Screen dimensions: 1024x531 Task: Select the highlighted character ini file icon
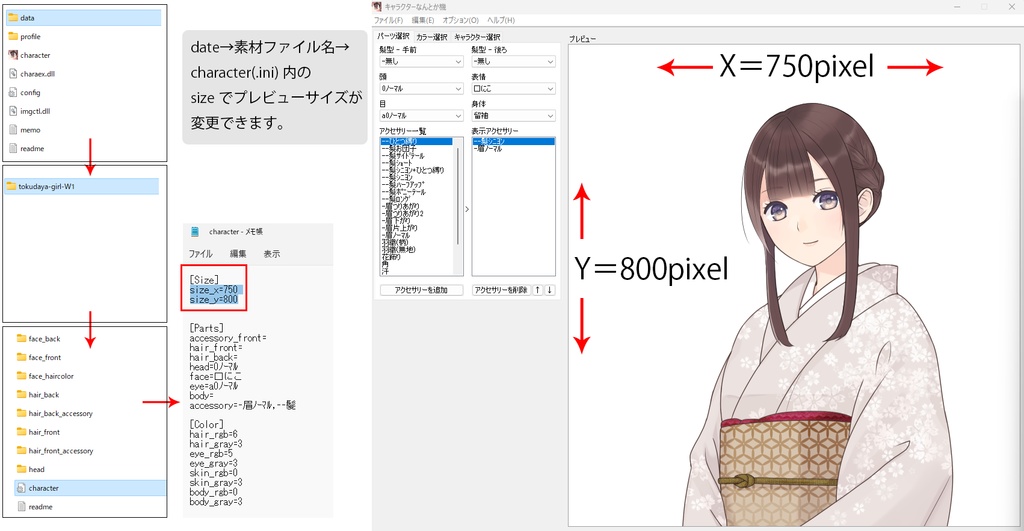pos(21,488)
